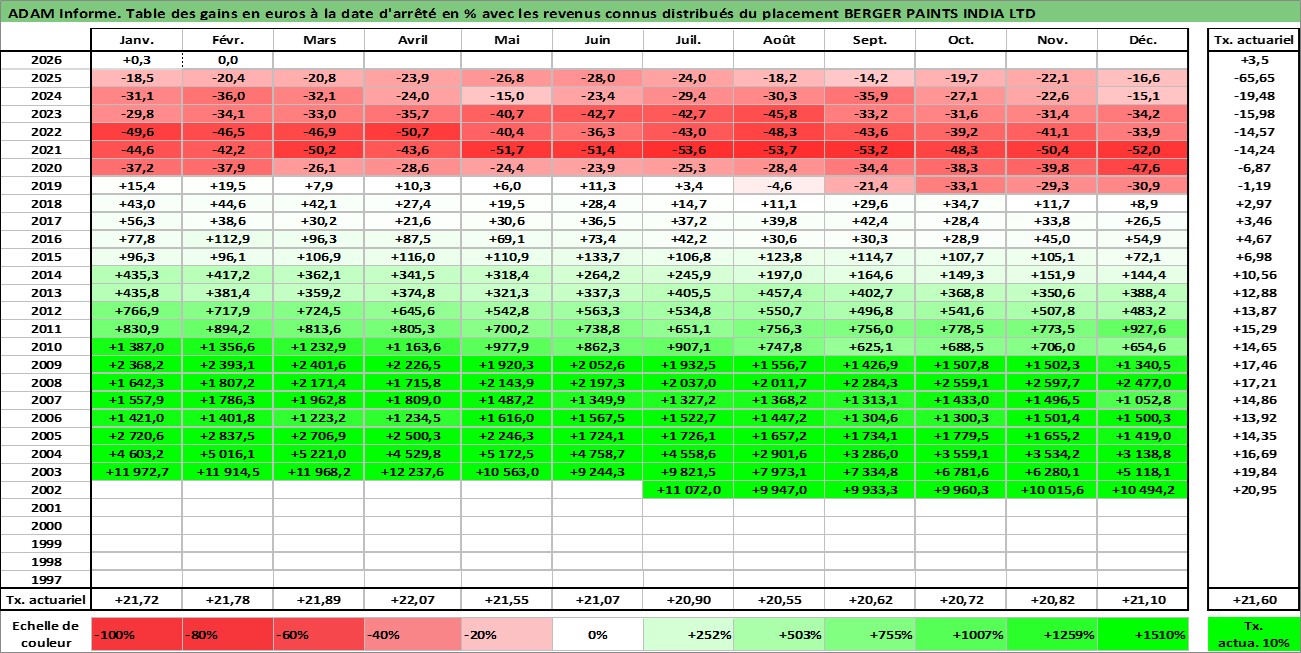Click the Juil. column header
1301x653 pixels.
pyautogui.click(x=688, y=40)
